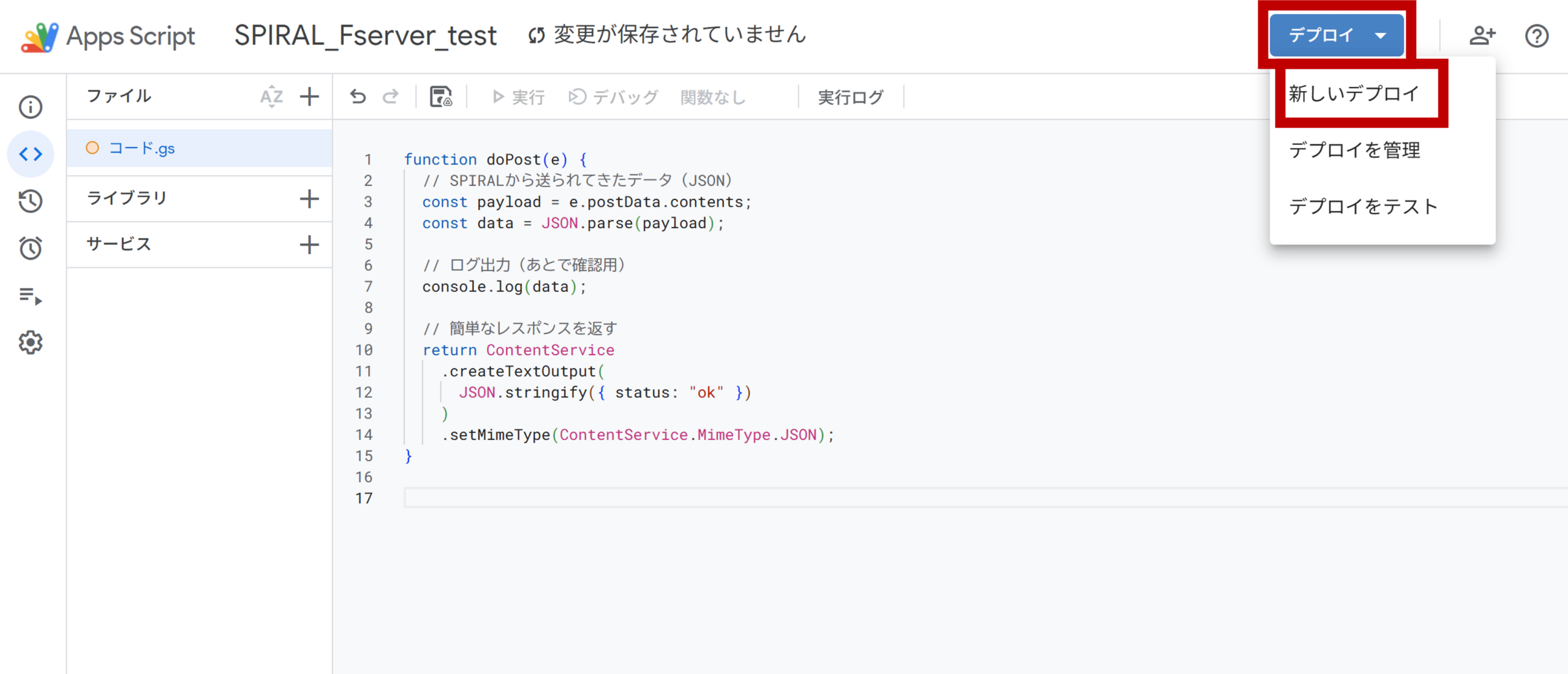Save project with the floppy disk icon
The width and height of the screenshot is (1568, 674).
coord(440,97)
